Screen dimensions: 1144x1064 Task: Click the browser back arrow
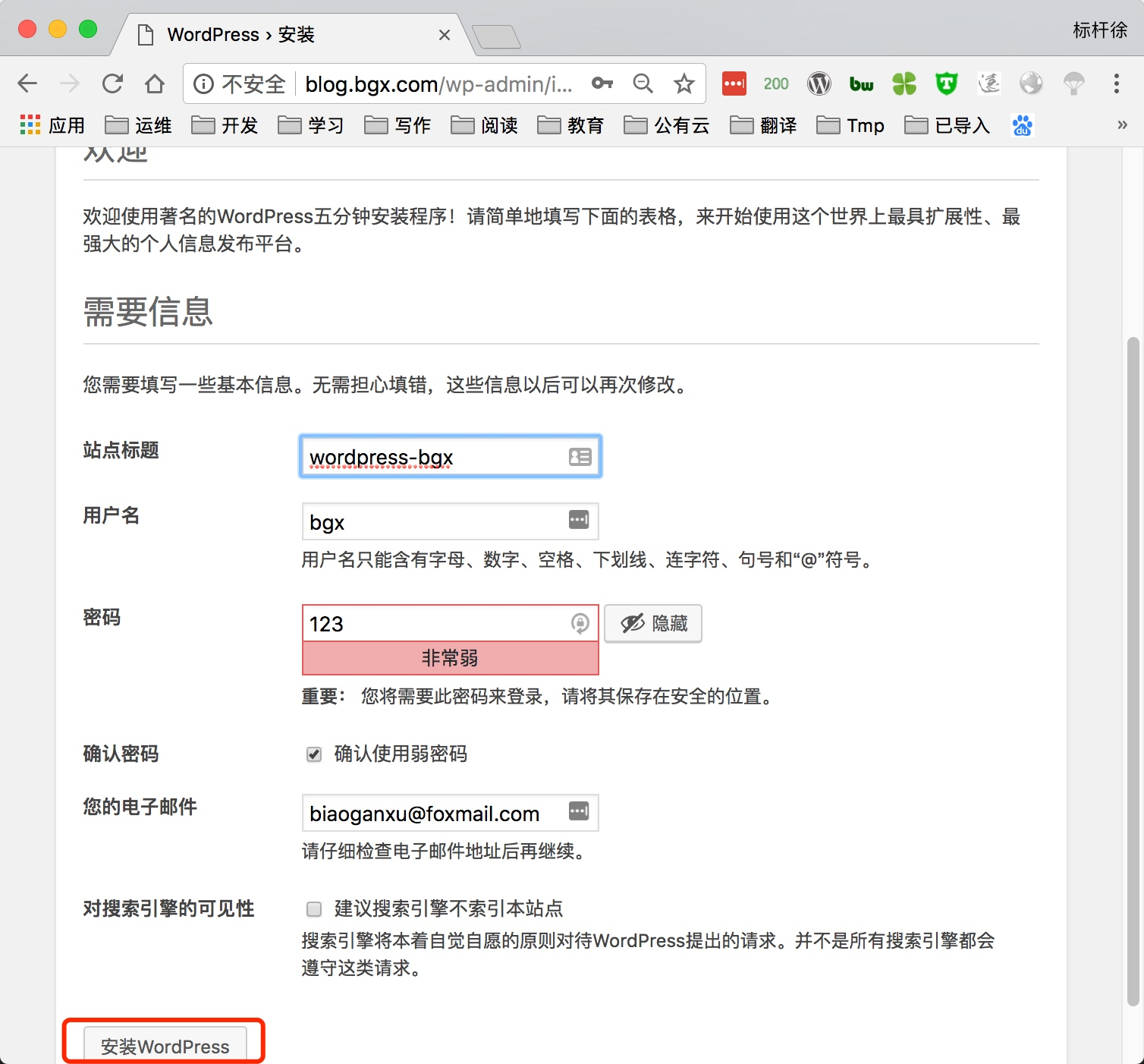point(27,83)
